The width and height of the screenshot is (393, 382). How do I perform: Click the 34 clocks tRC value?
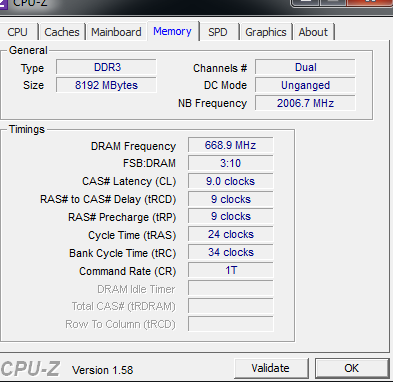click(x=231, y=252)
